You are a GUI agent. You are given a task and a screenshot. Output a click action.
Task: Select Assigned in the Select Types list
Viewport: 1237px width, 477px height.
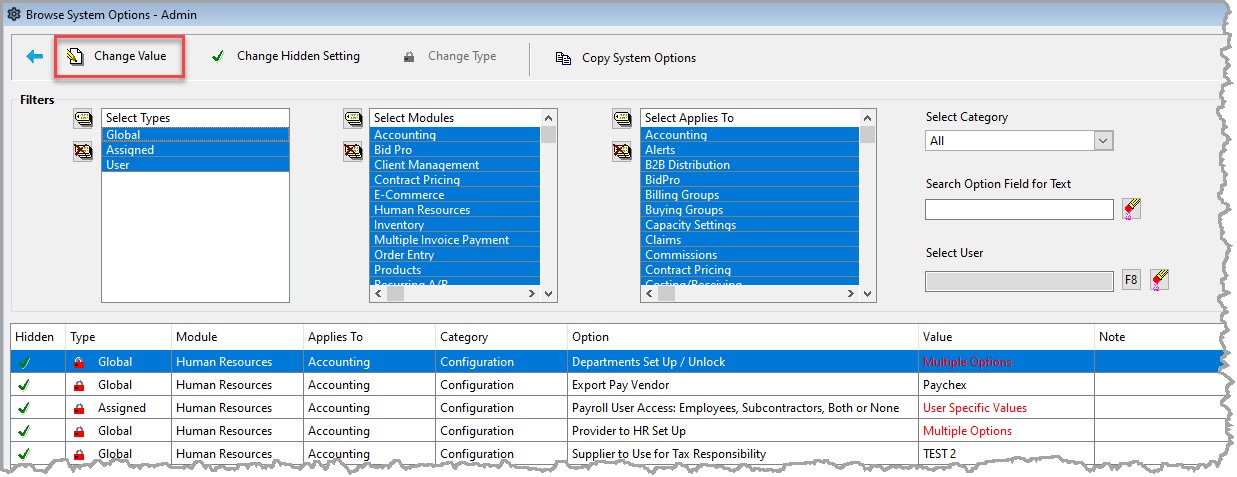195,150
